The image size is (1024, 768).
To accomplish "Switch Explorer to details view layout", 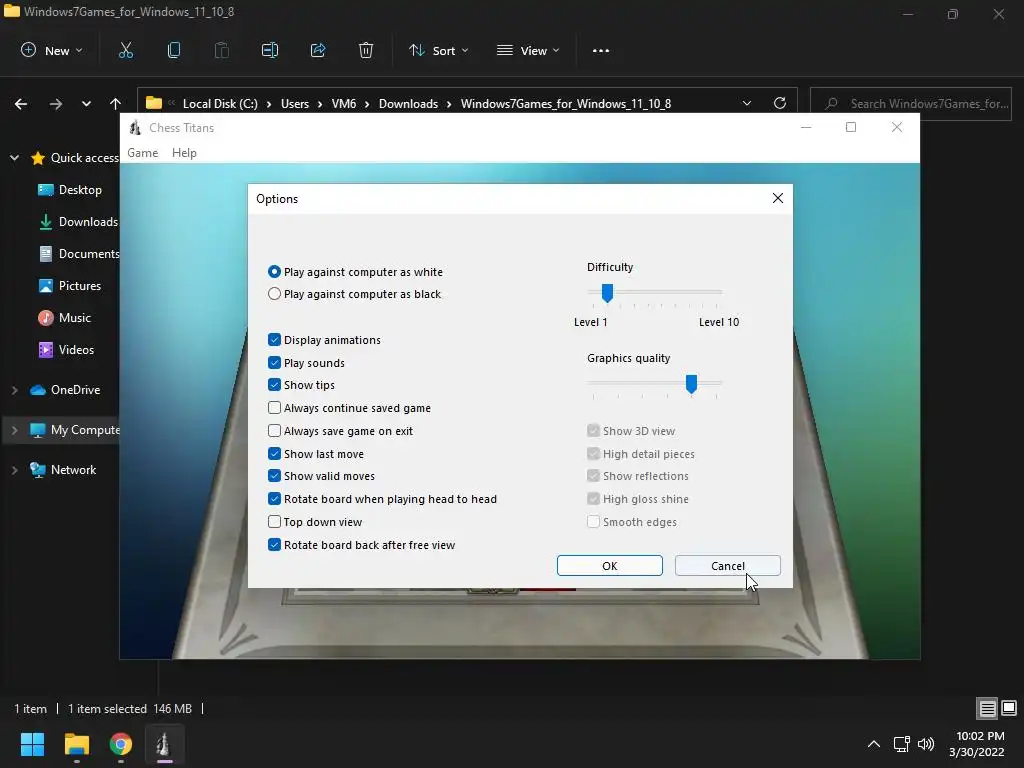I will pyautogui.click(x=987, y=709).
